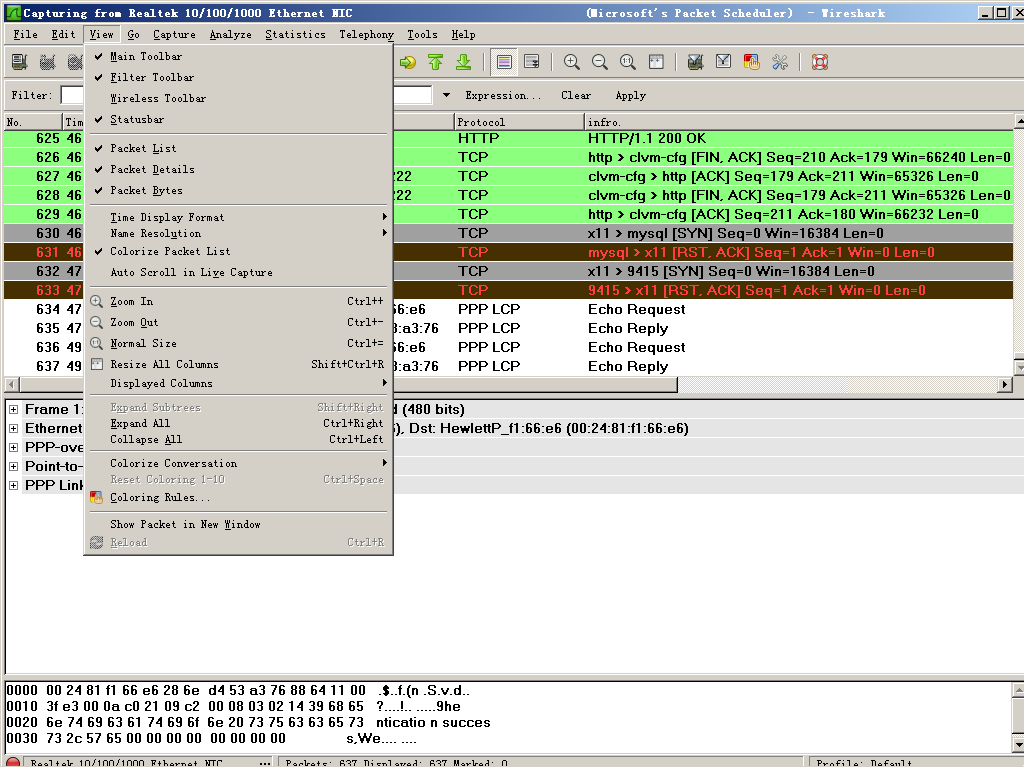
Task: Uncheck Packet Bytes in View menu
Action: click(x=238, y=190)
